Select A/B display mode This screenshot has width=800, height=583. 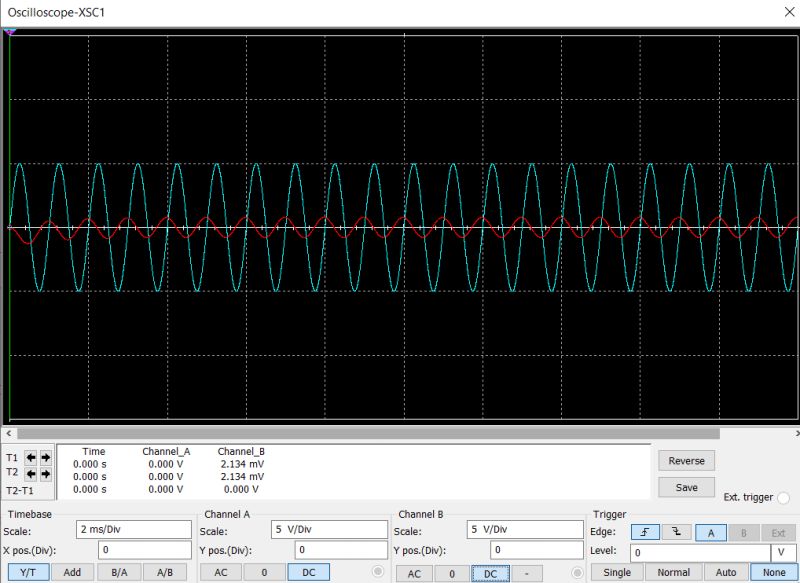tap(166, 572)
